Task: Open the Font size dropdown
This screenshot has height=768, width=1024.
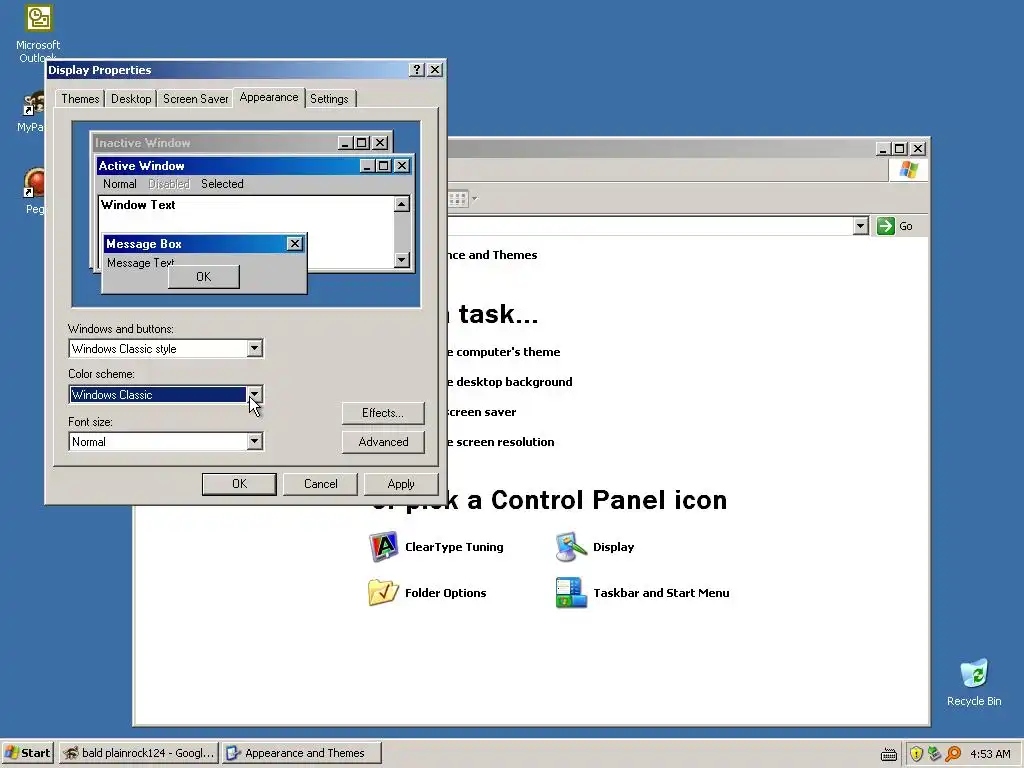Action: pos(255,441)
